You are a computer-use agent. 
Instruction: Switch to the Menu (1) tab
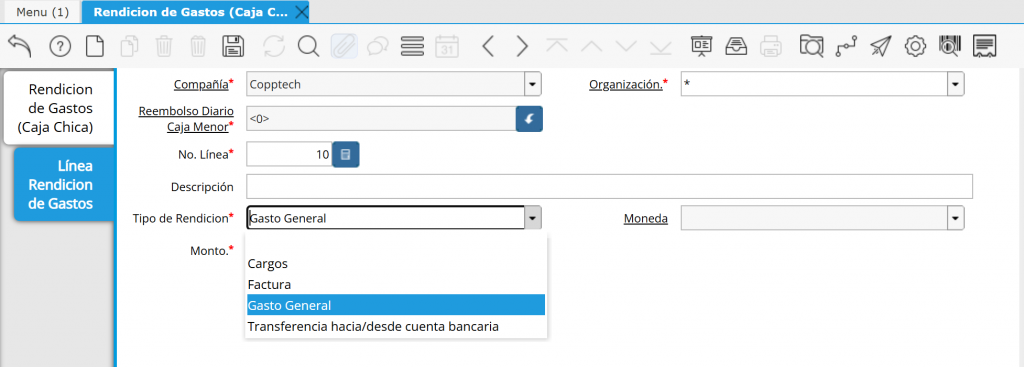point(42,12)
